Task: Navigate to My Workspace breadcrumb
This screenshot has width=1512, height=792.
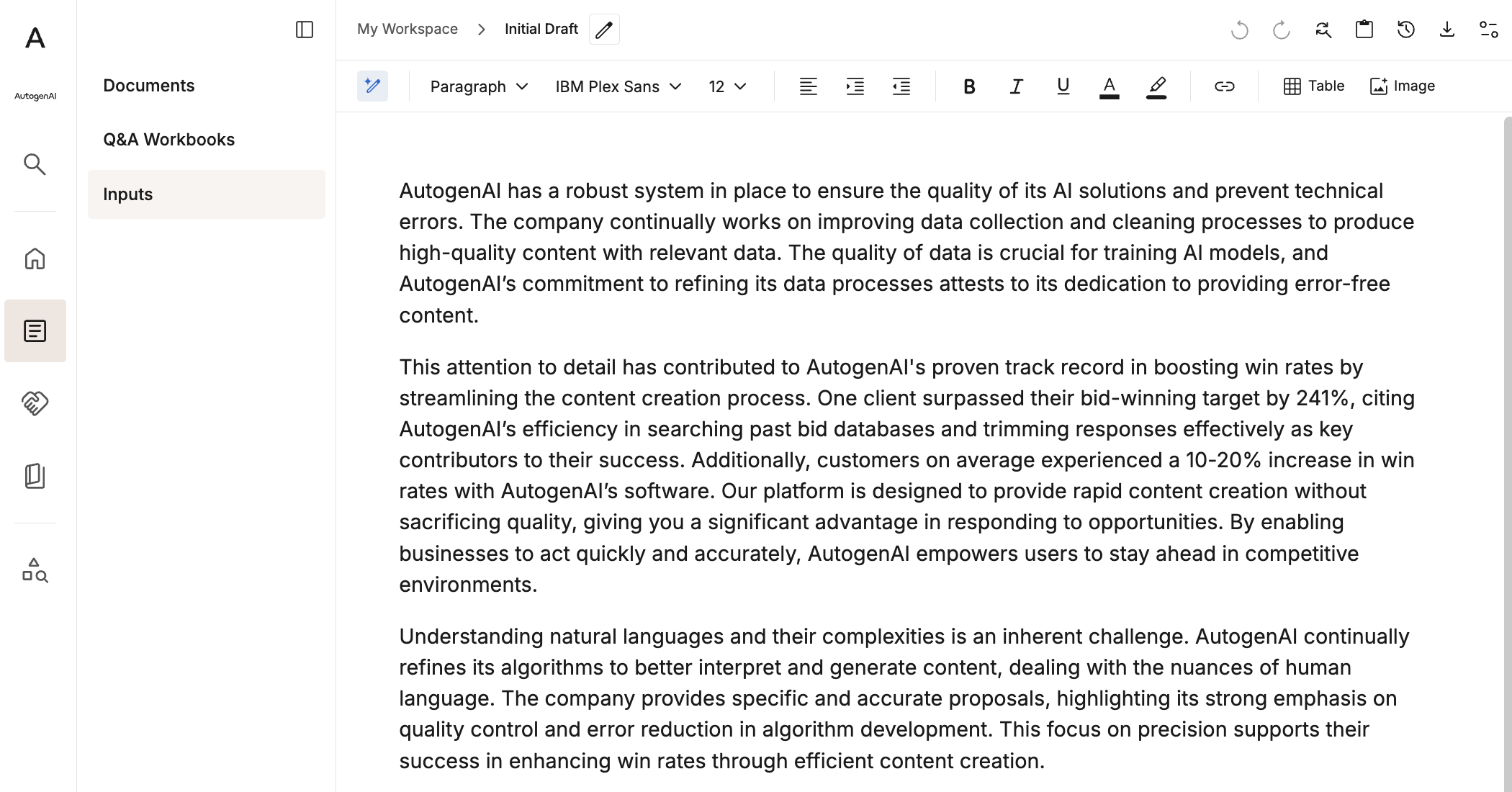Action: (408, 30)
